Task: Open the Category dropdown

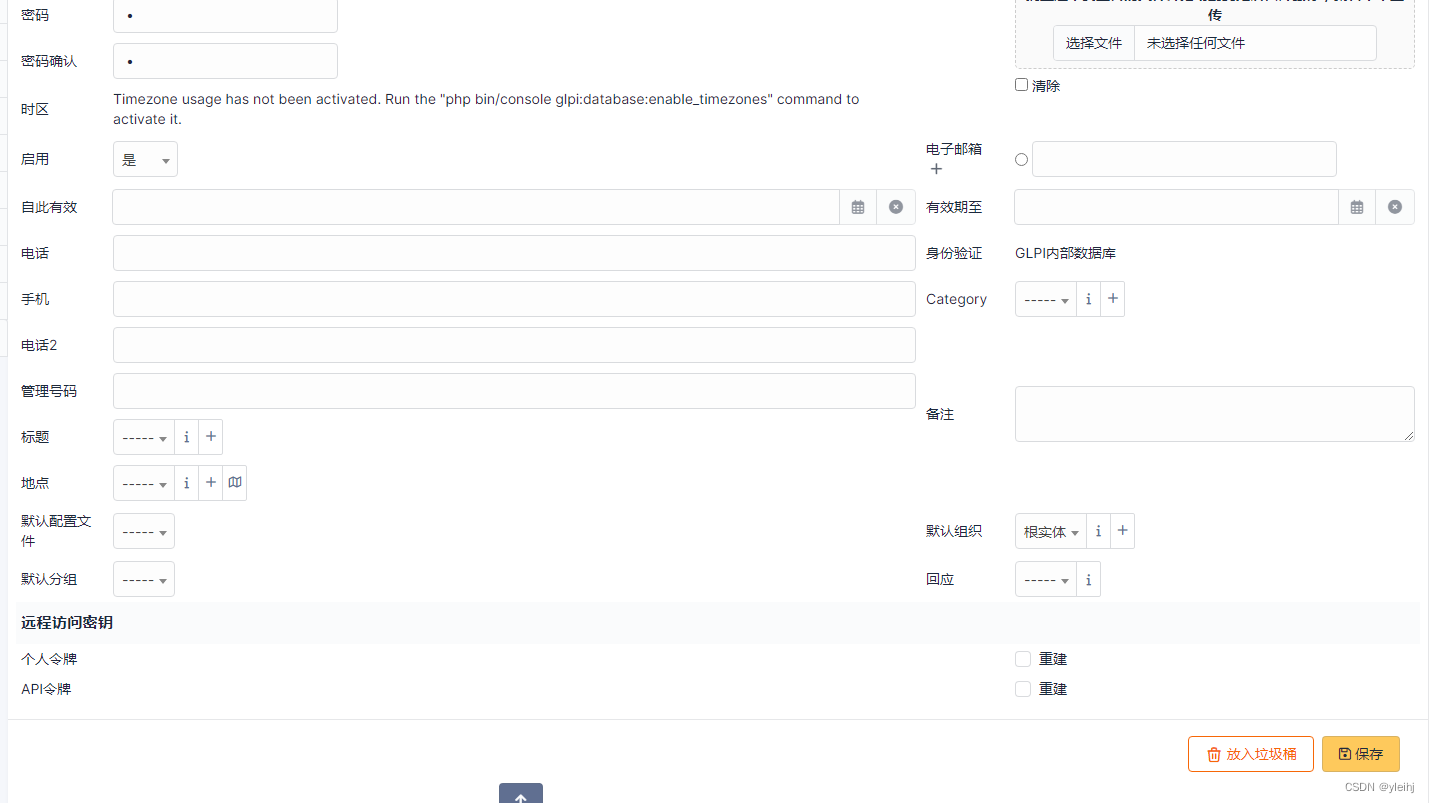Action: tap(1046, 299)
